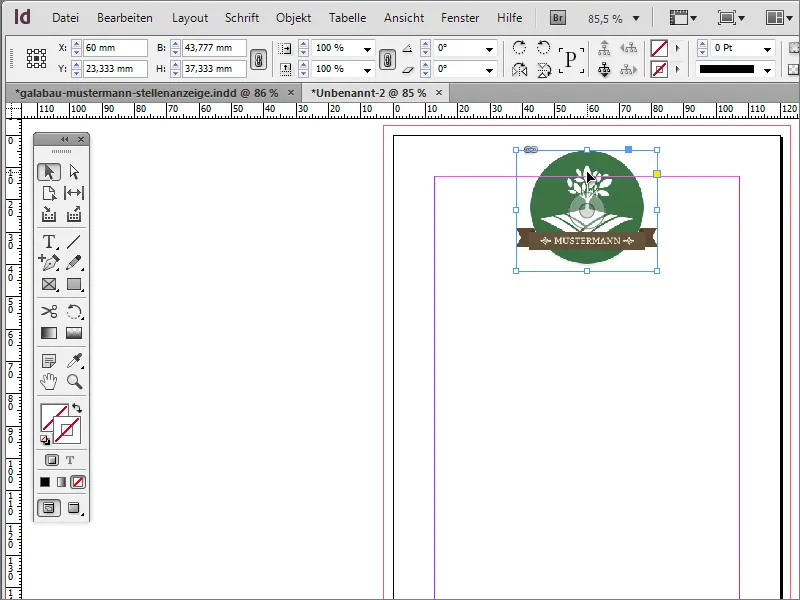Select the Gradient Feather tool
This screenshot has height=600, width=800.
click(74, 333)
